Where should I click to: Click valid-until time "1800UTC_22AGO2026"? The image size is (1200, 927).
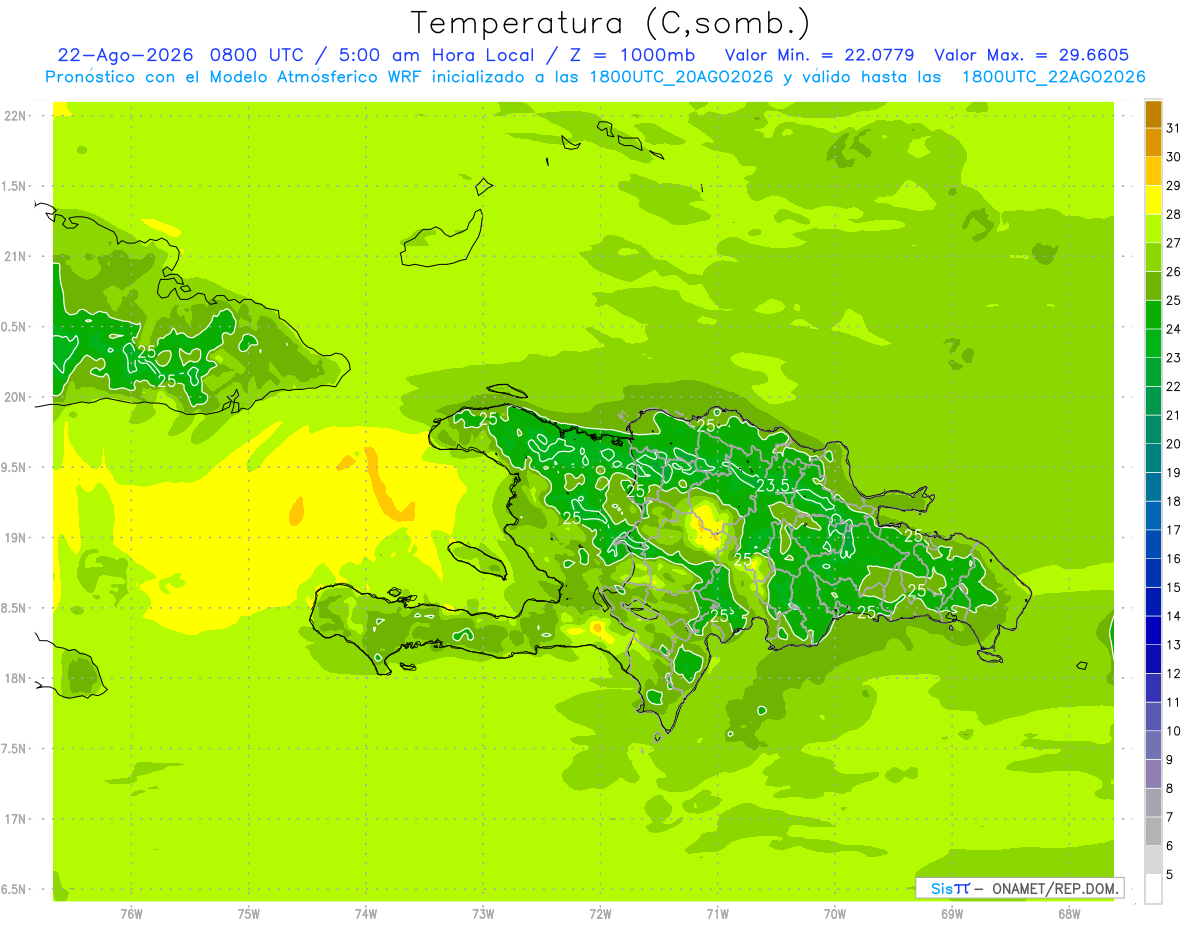pos(1053,77)
